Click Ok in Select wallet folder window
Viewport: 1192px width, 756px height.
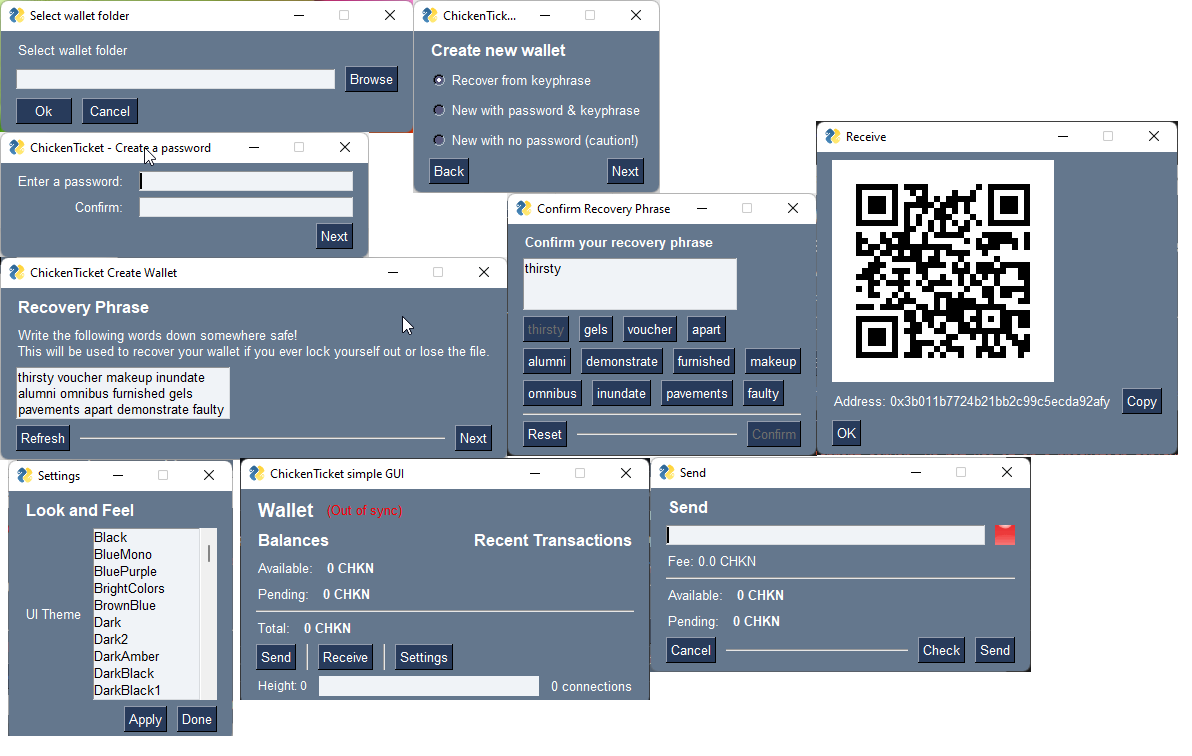click(44, 111)
